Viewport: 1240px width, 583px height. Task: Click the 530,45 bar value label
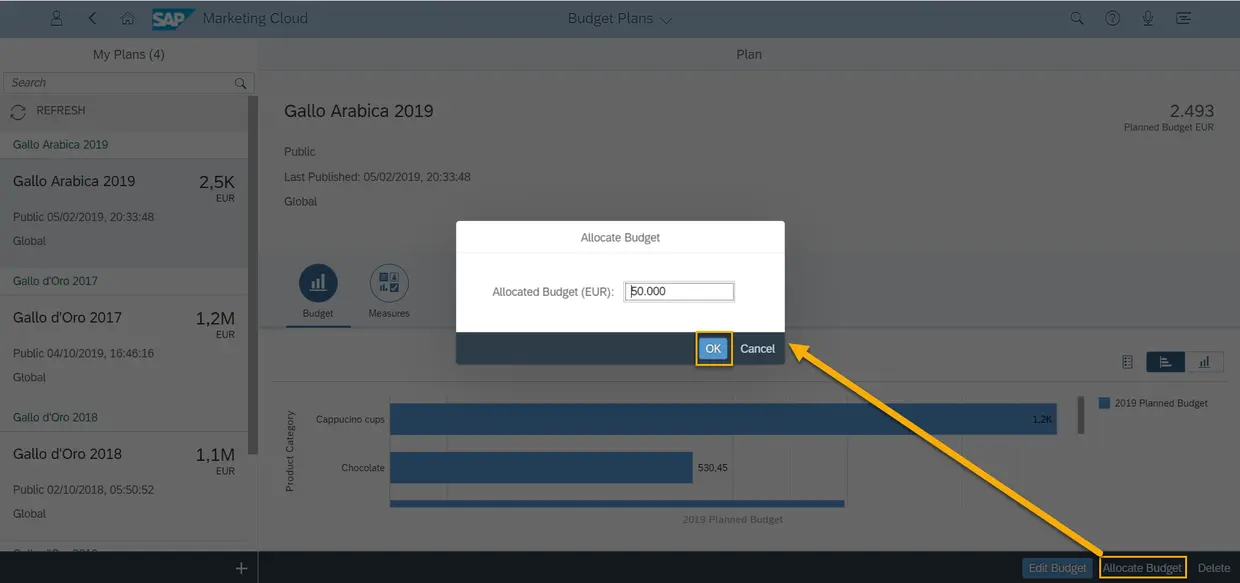(712, 468)
